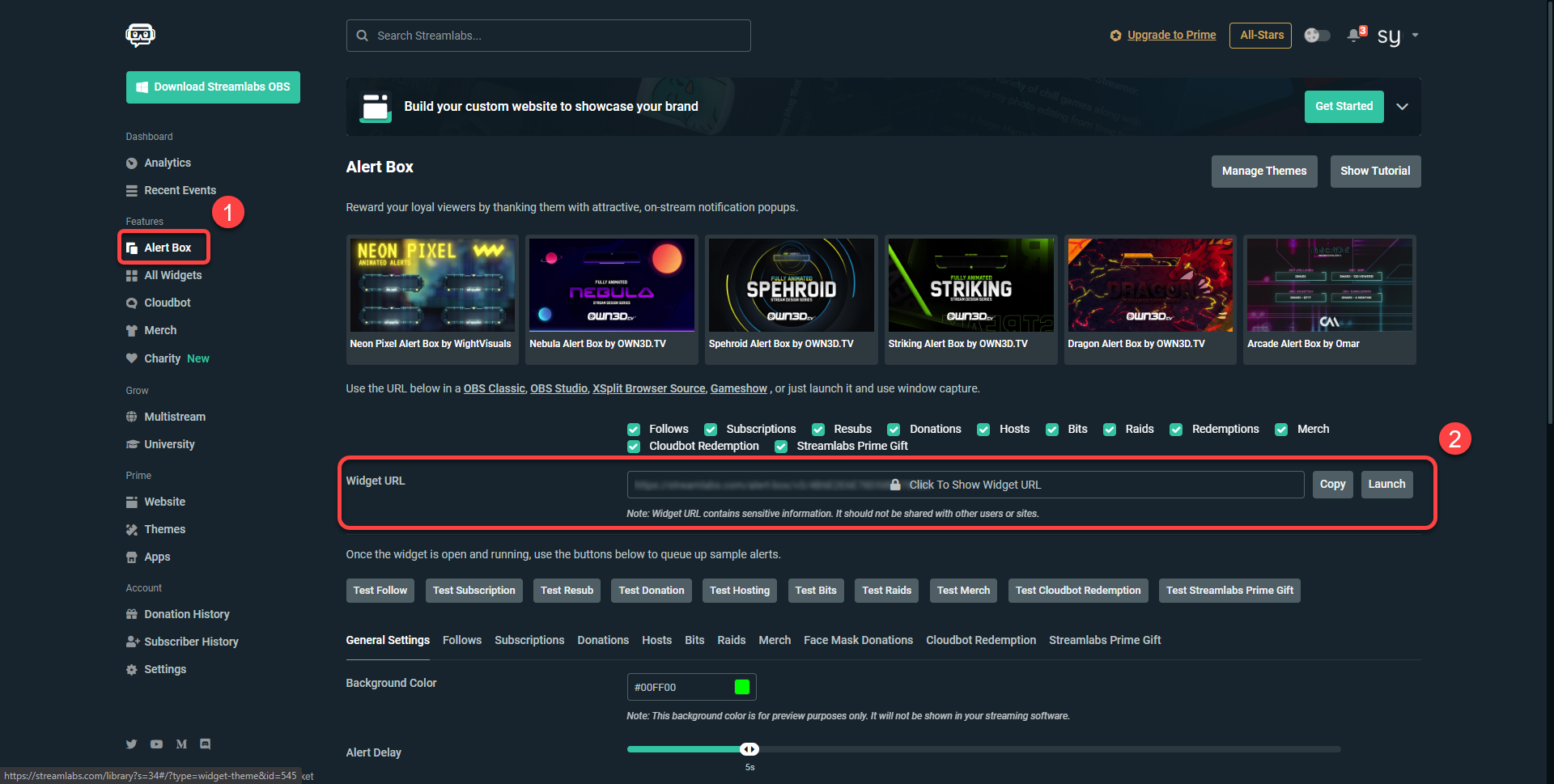Uncheck the Subscriptions checkbox
The image size is (1554, 784).
pos(711,430)
